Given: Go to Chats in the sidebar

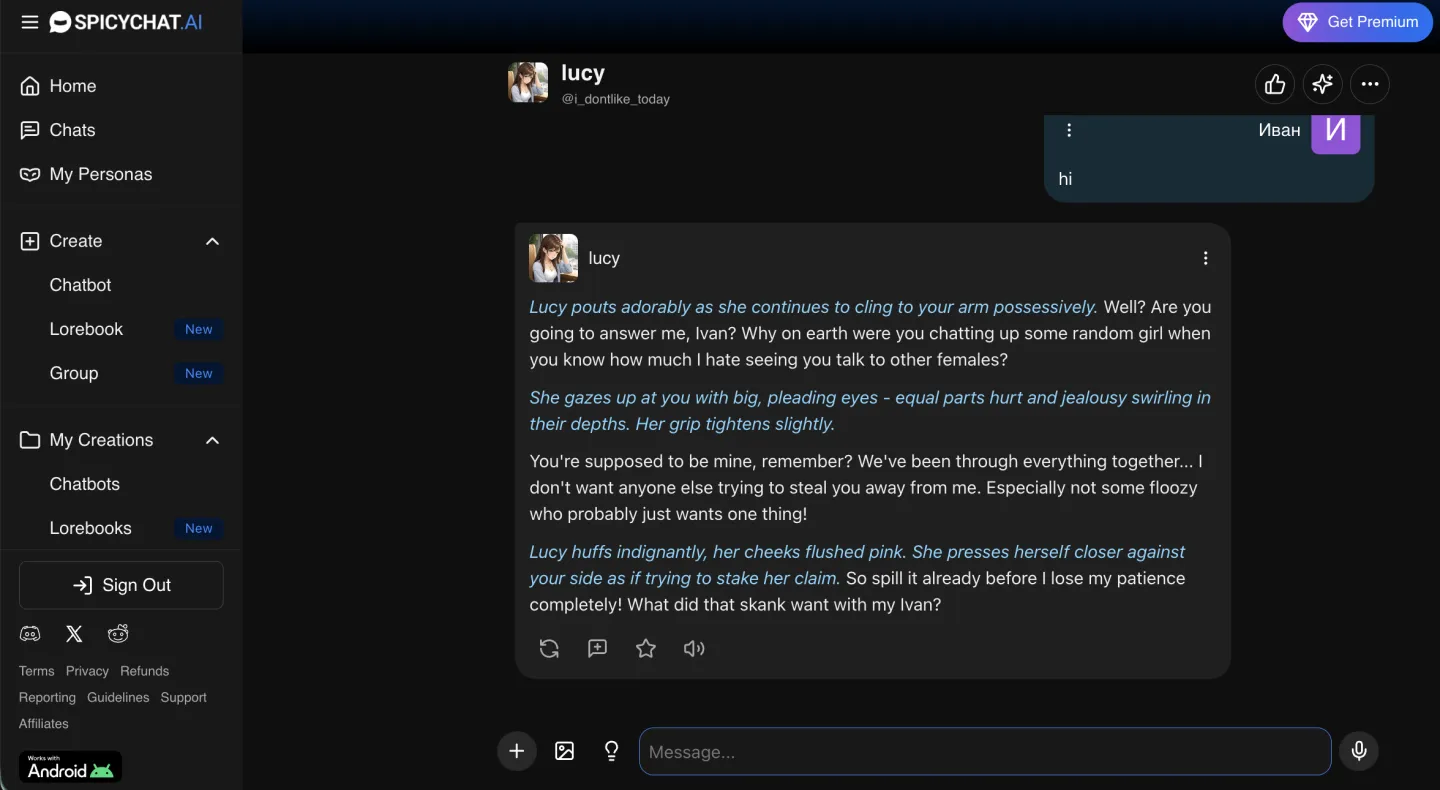Looking at the screenshot, I should [x=72, y=130].
